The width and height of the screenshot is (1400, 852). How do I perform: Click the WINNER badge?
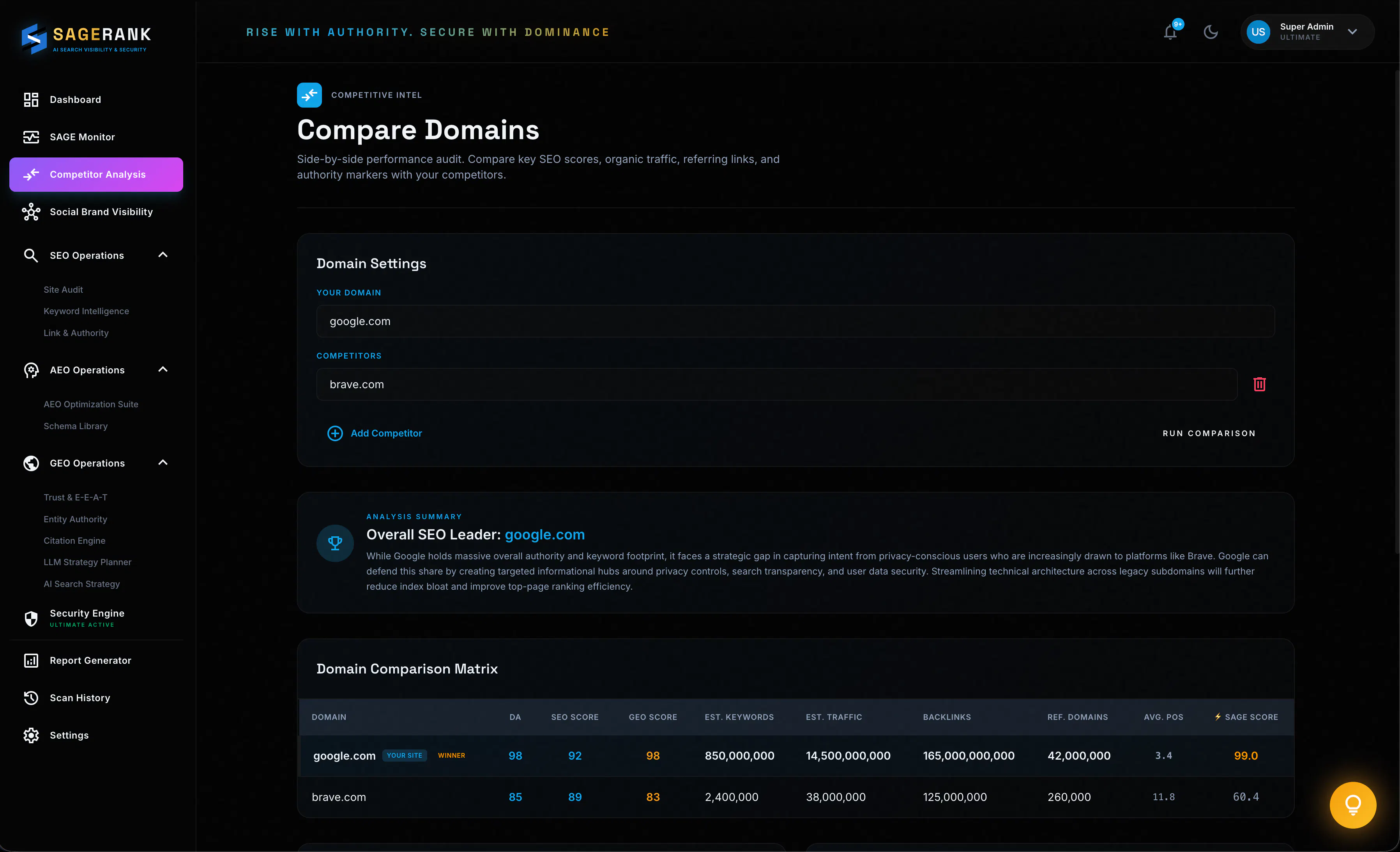tap(451, 755)
